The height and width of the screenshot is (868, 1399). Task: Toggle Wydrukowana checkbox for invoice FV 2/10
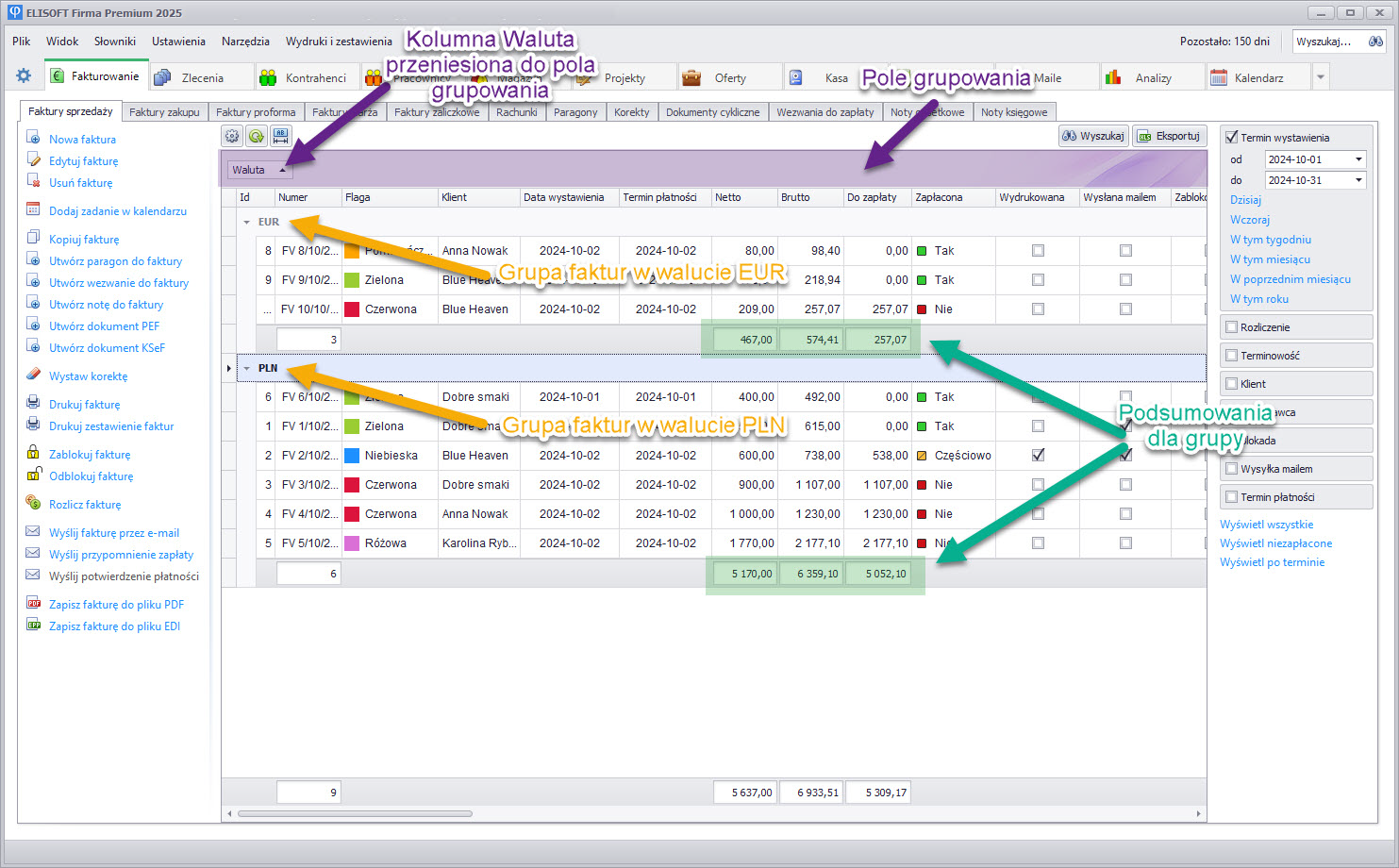(x=1038, y=455)
